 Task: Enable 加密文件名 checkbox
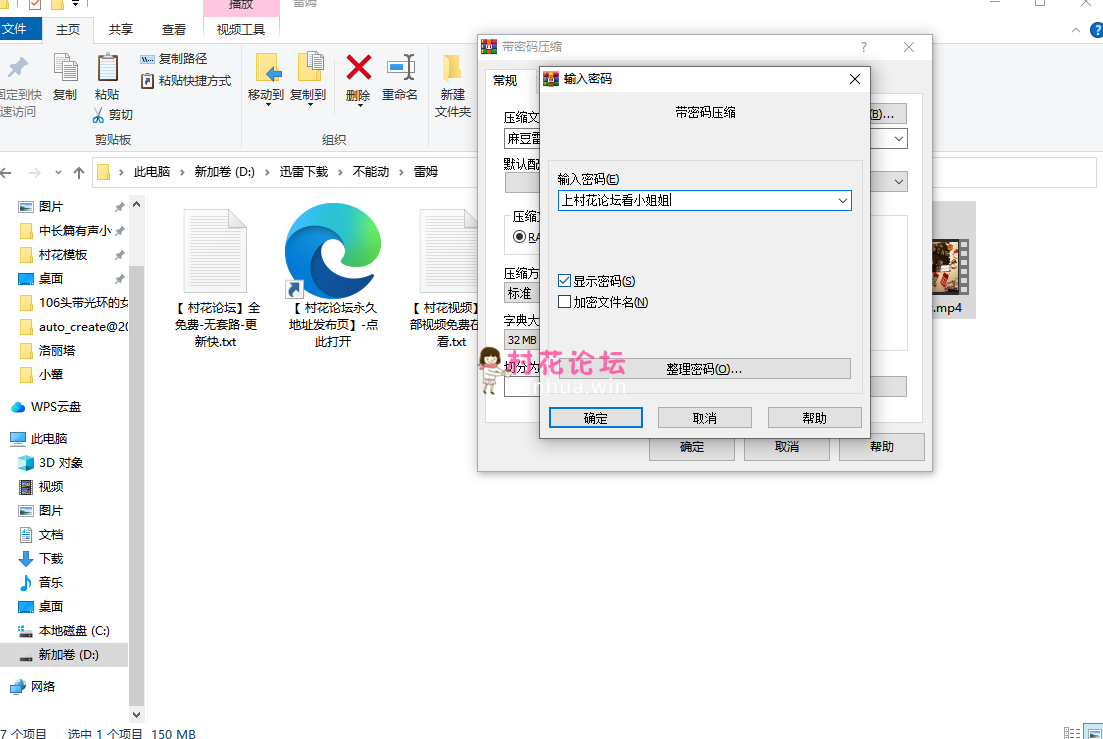[564, 302]
